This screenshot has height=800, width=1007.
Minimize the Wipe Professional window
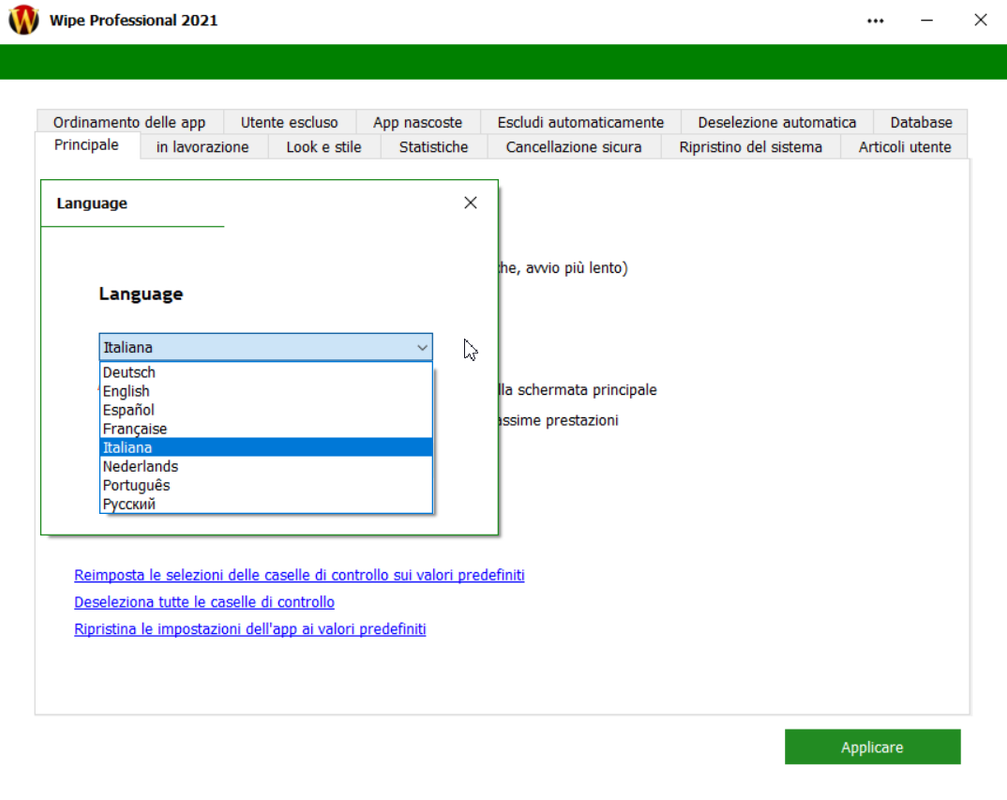point(926,21)
